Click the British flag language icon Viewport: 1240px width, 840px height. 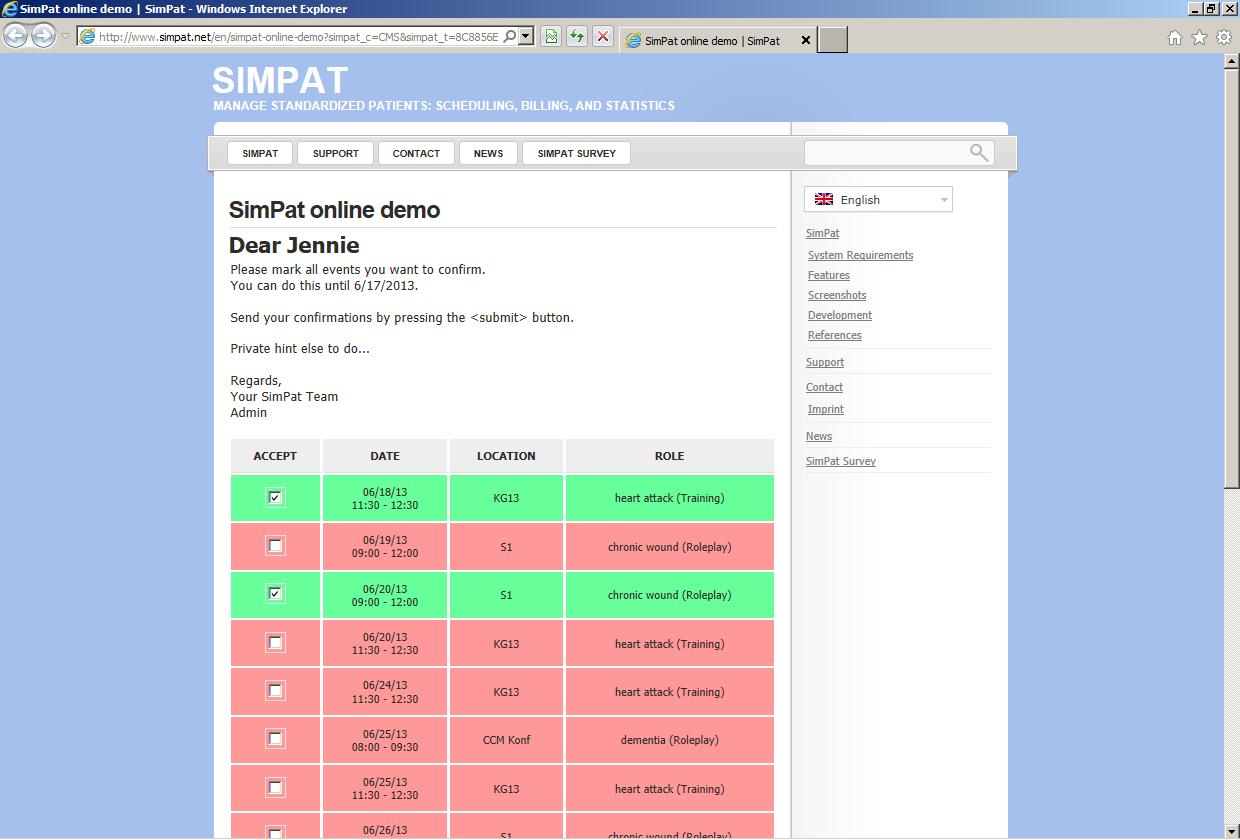coord(823,198)
